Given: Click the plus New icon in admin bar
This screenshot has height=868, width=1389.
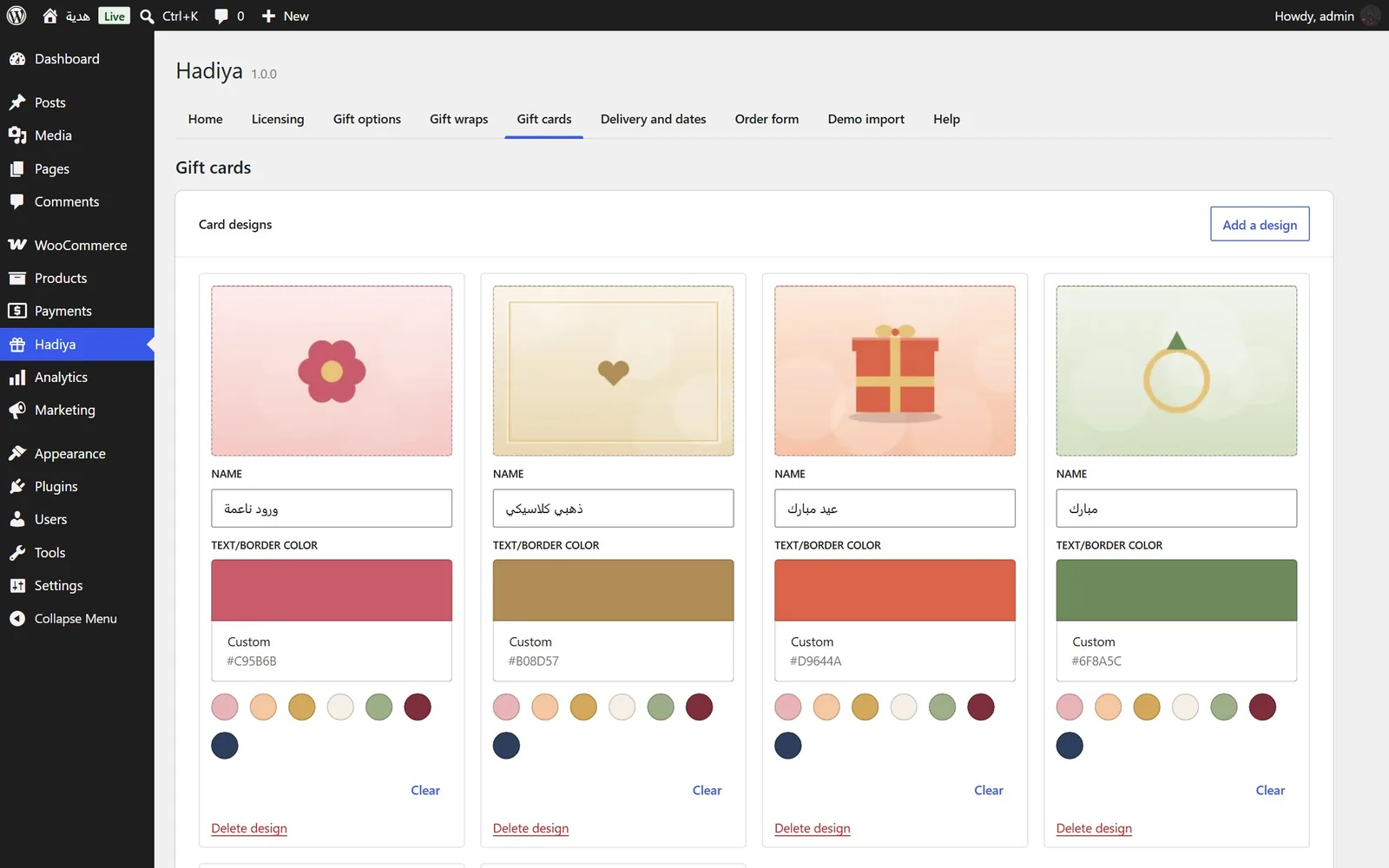Looking at the screenshot, I should point(268,16).
